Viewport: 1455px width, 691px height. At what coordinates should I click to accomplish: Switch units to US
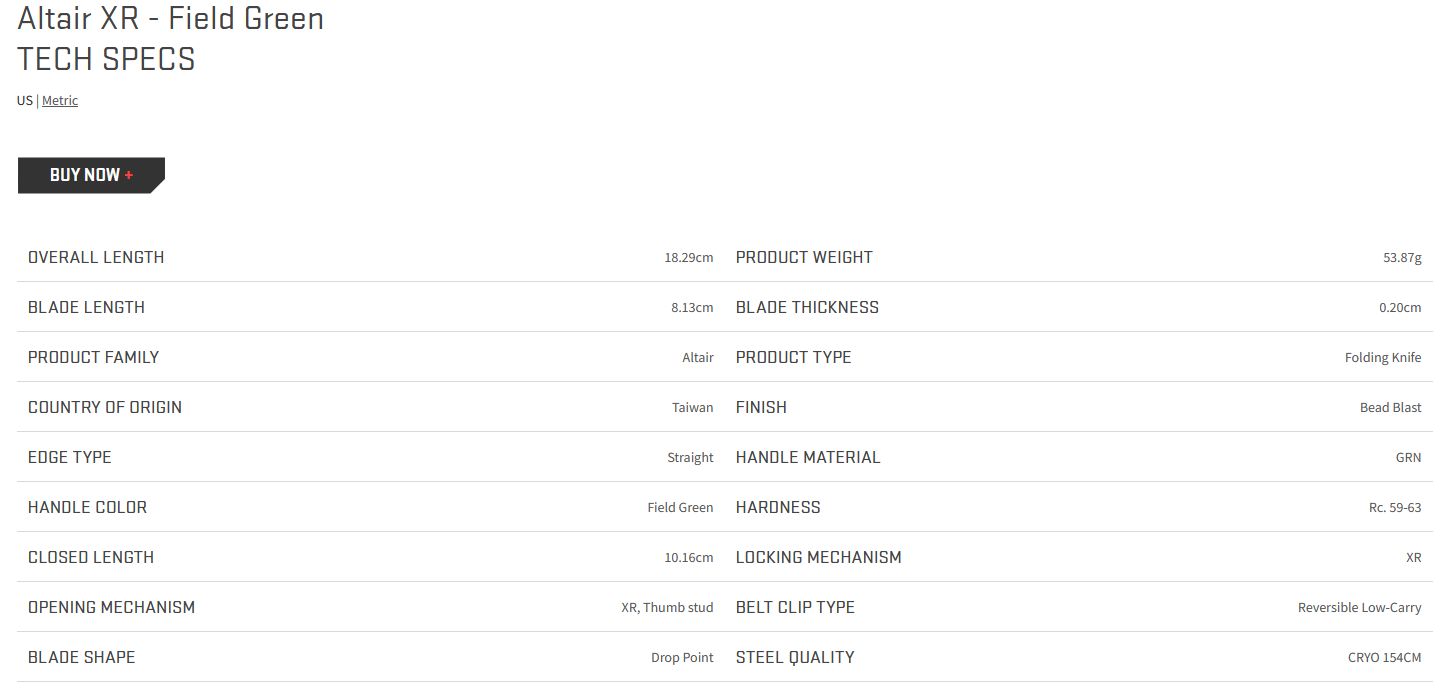(25, 100)
